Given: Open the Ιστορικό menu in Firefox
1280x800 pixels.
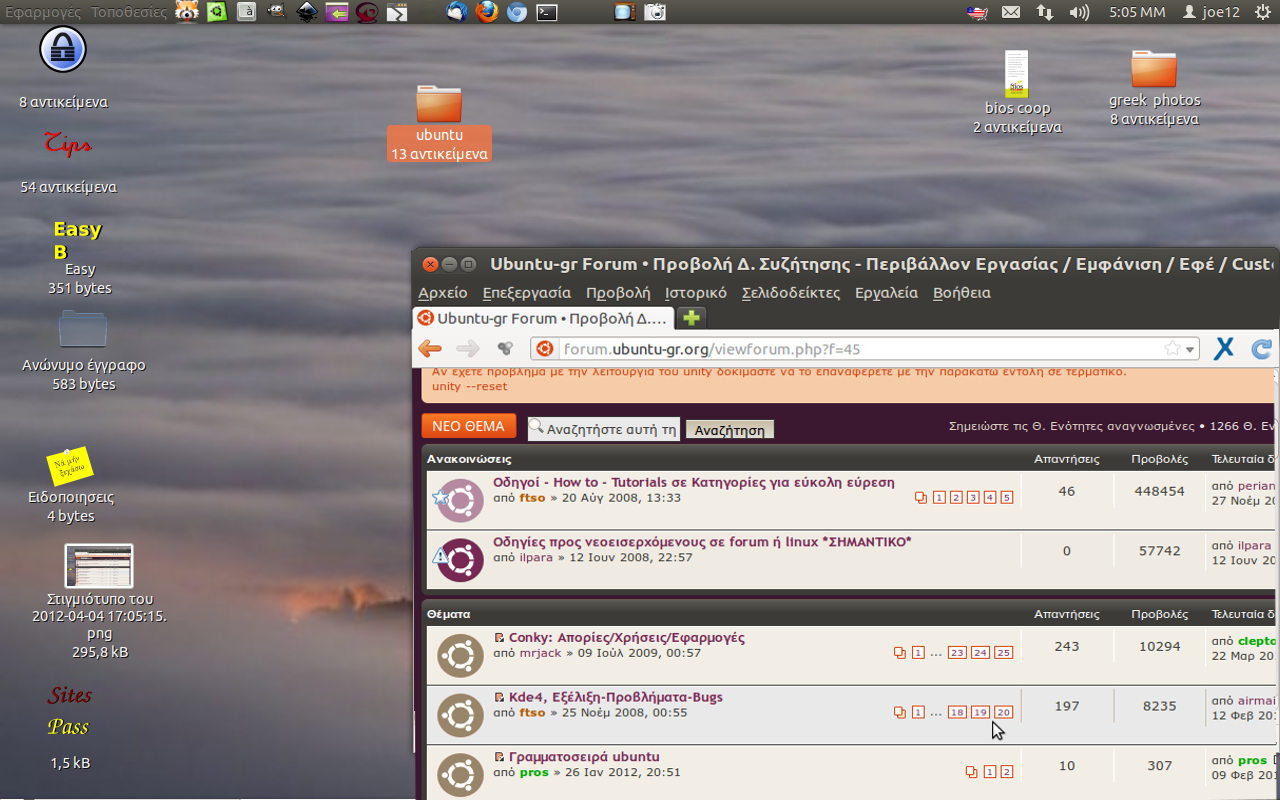Looking at the screenshot, I should [x=695, y=293].
